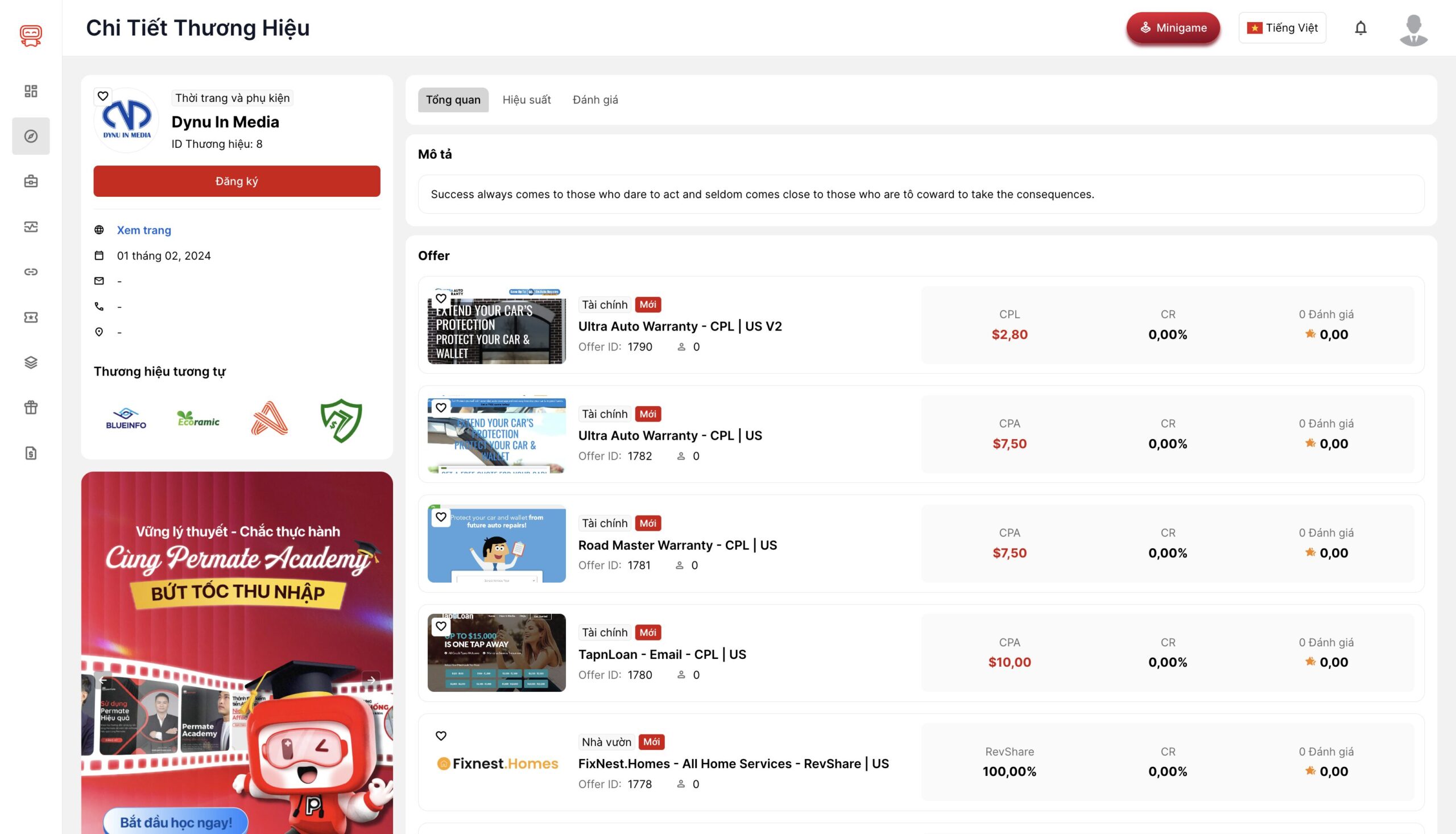The image size is (1456, 834).
Task: Go to next banner slide arrow
Action: [371, 680]
